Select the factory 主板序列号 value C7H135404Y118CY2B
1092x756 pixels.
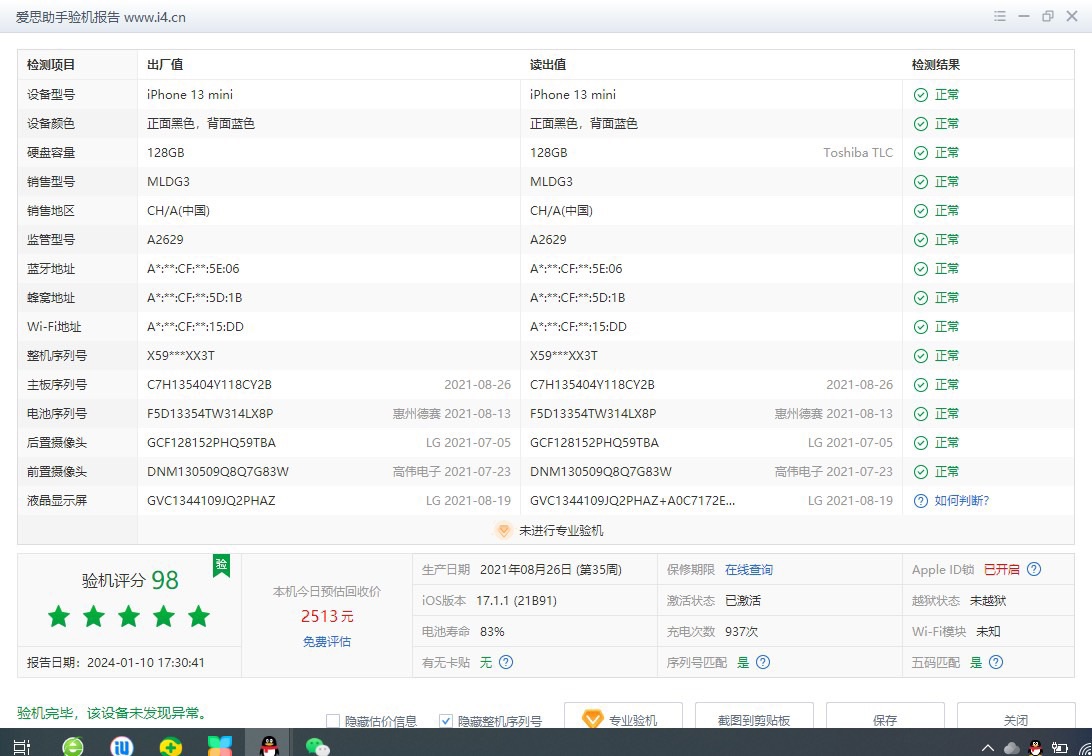coord(210,385)
